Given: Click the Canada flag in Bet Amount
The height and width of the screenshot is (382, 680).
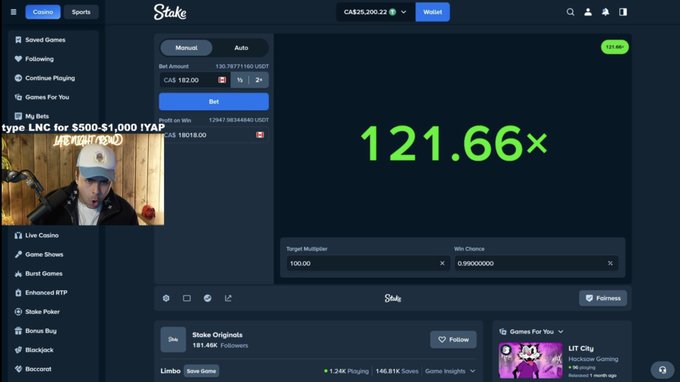Looking at the screenshot, I should 222,80.
